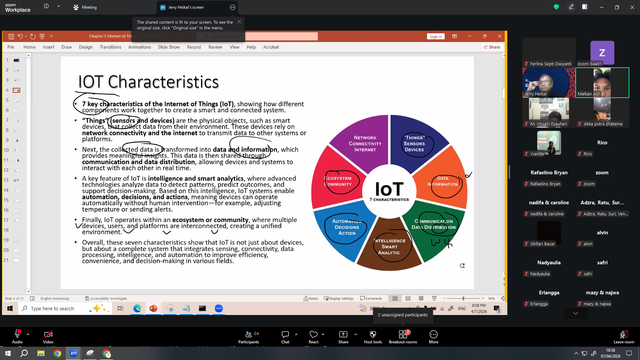
Task: Open Comments in PowerPoint status bar
Action: click(x=371, y=298)
